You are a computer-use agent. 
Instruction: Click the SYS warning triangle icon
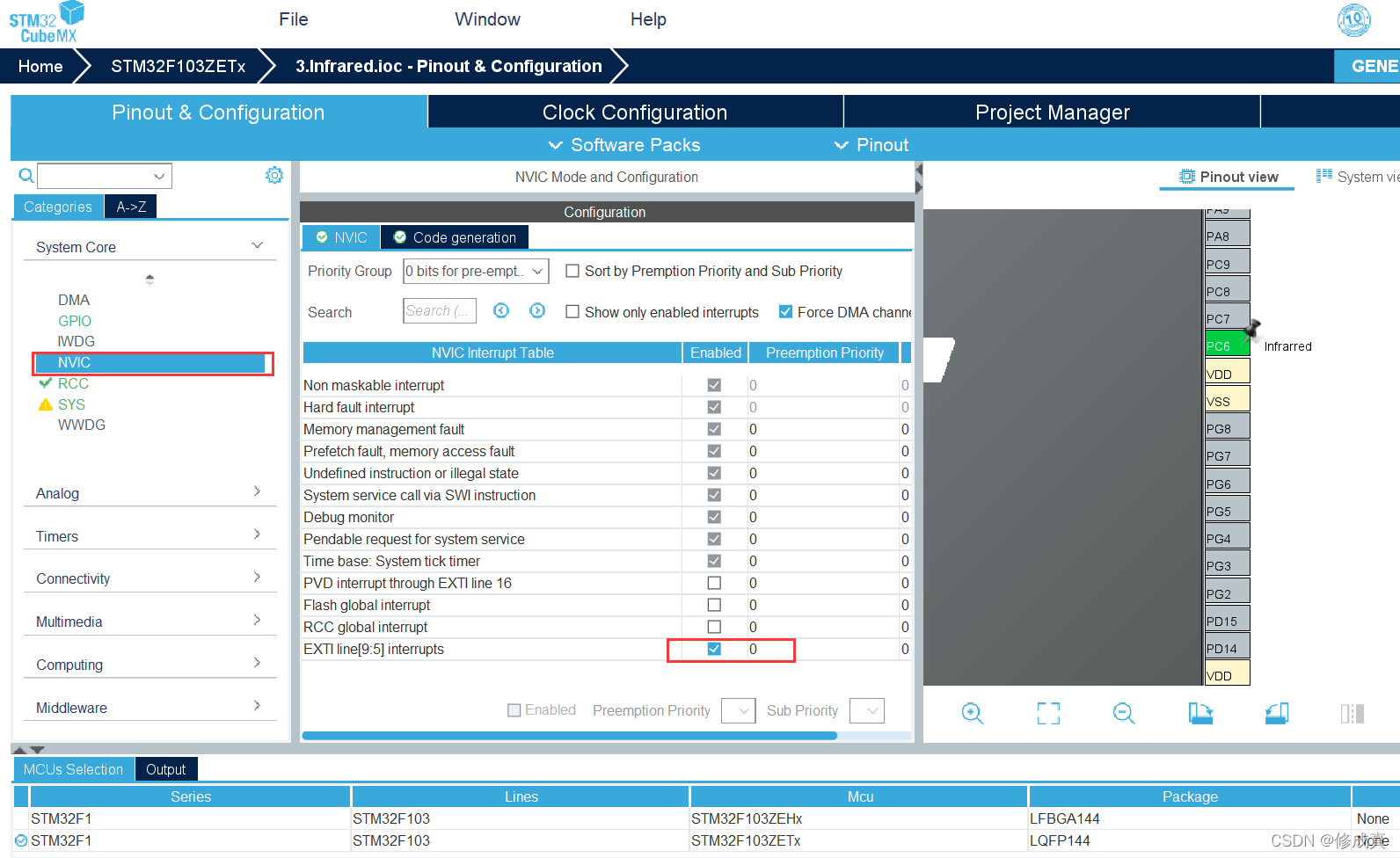[x=46, y=404]
